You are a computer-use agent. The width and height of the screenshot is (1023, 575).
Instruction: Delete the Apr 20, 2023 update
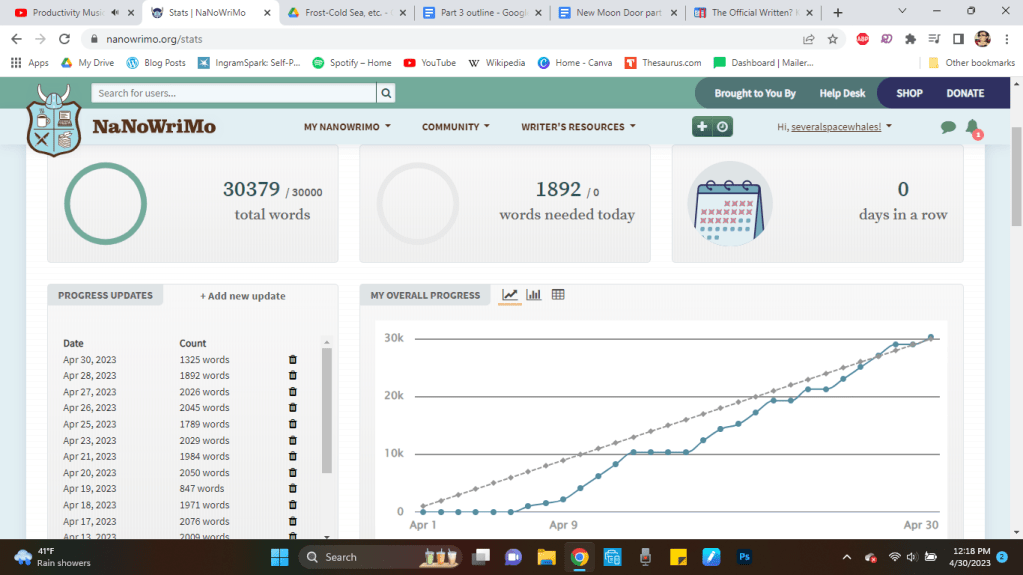(293, 473)
